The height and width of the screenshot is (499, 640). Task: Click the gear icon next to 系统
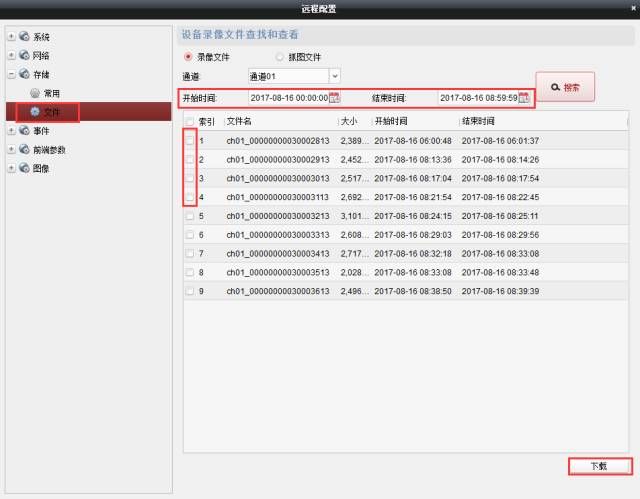[23, 37]
